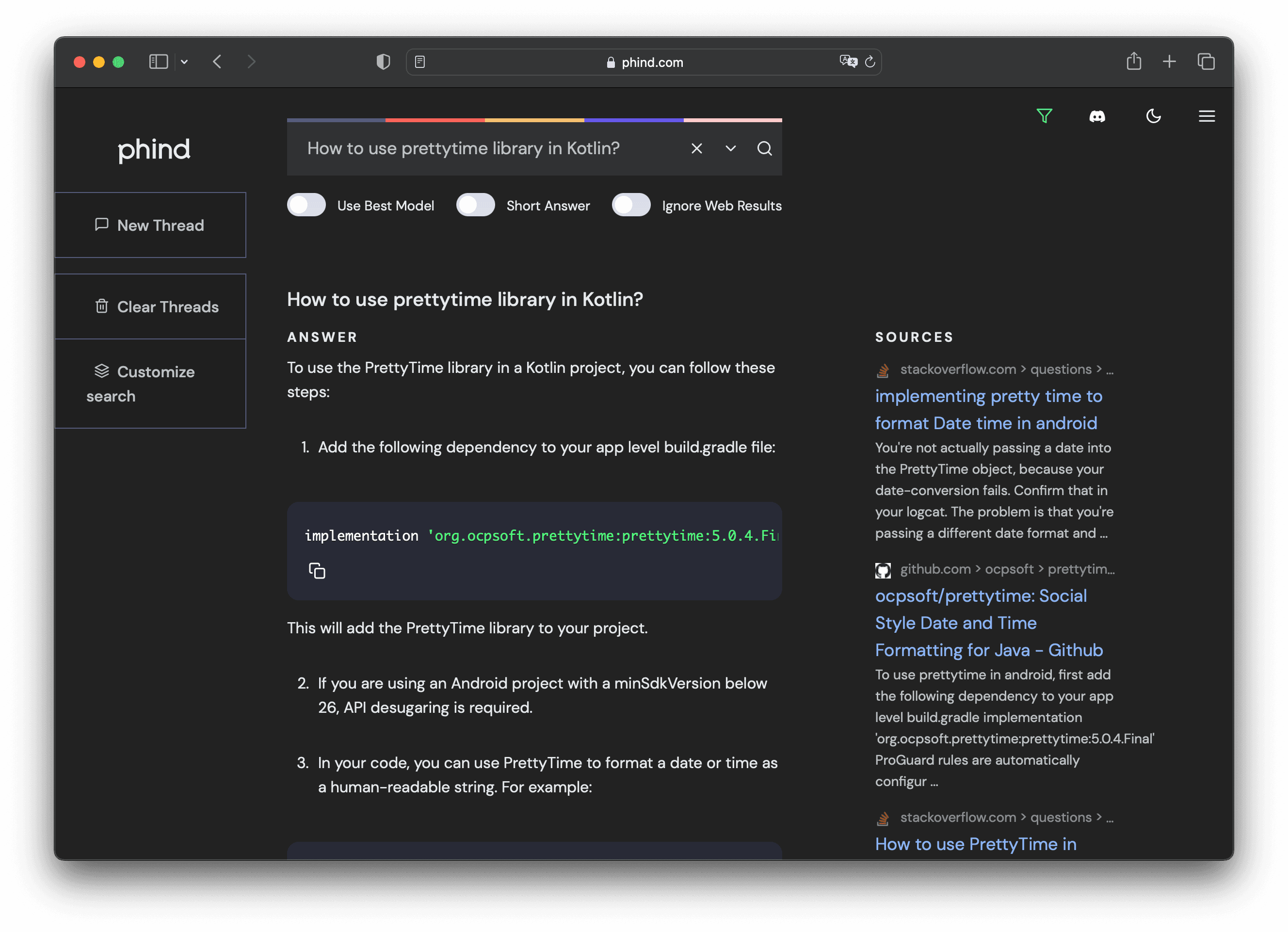Toggle dark mode moon icon

1153,116
